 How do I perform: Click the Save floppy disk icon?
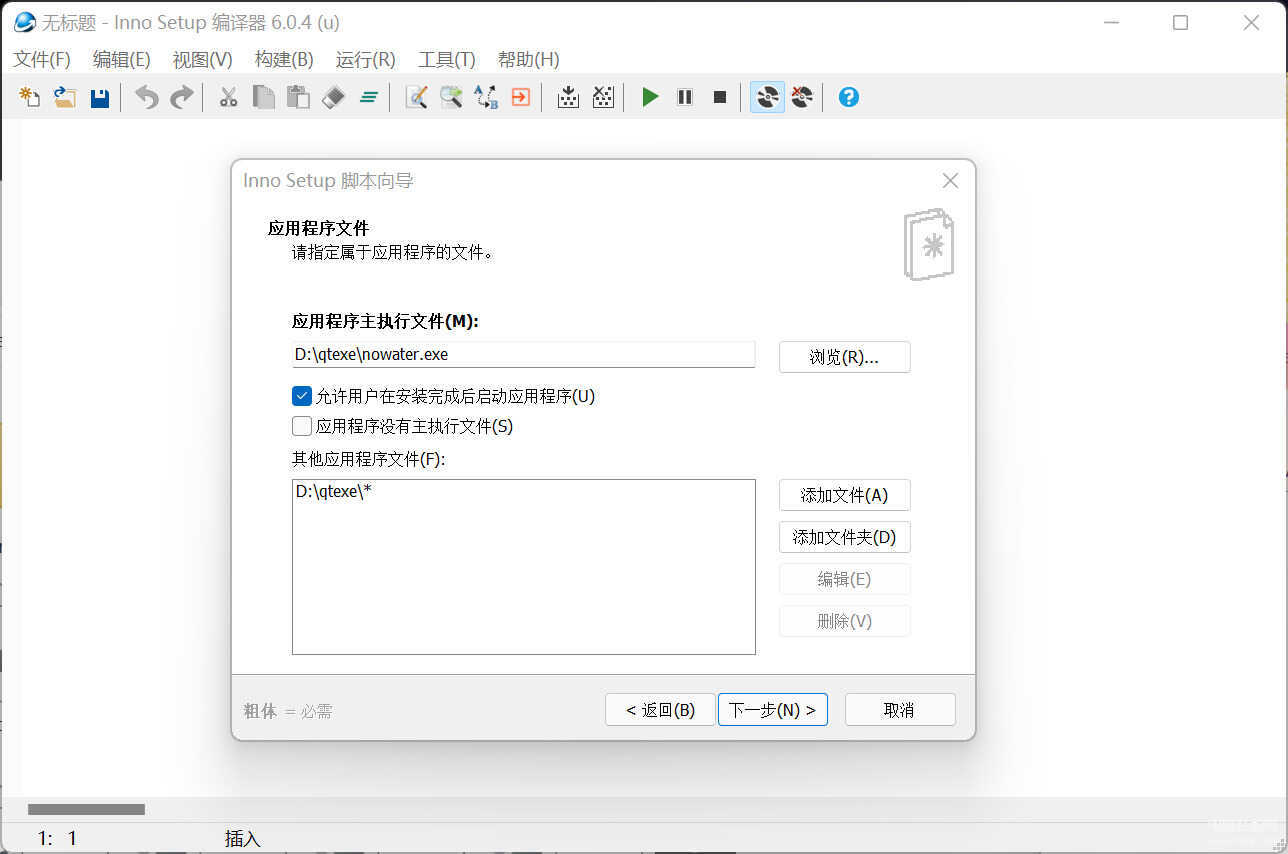tap(100, 97)
